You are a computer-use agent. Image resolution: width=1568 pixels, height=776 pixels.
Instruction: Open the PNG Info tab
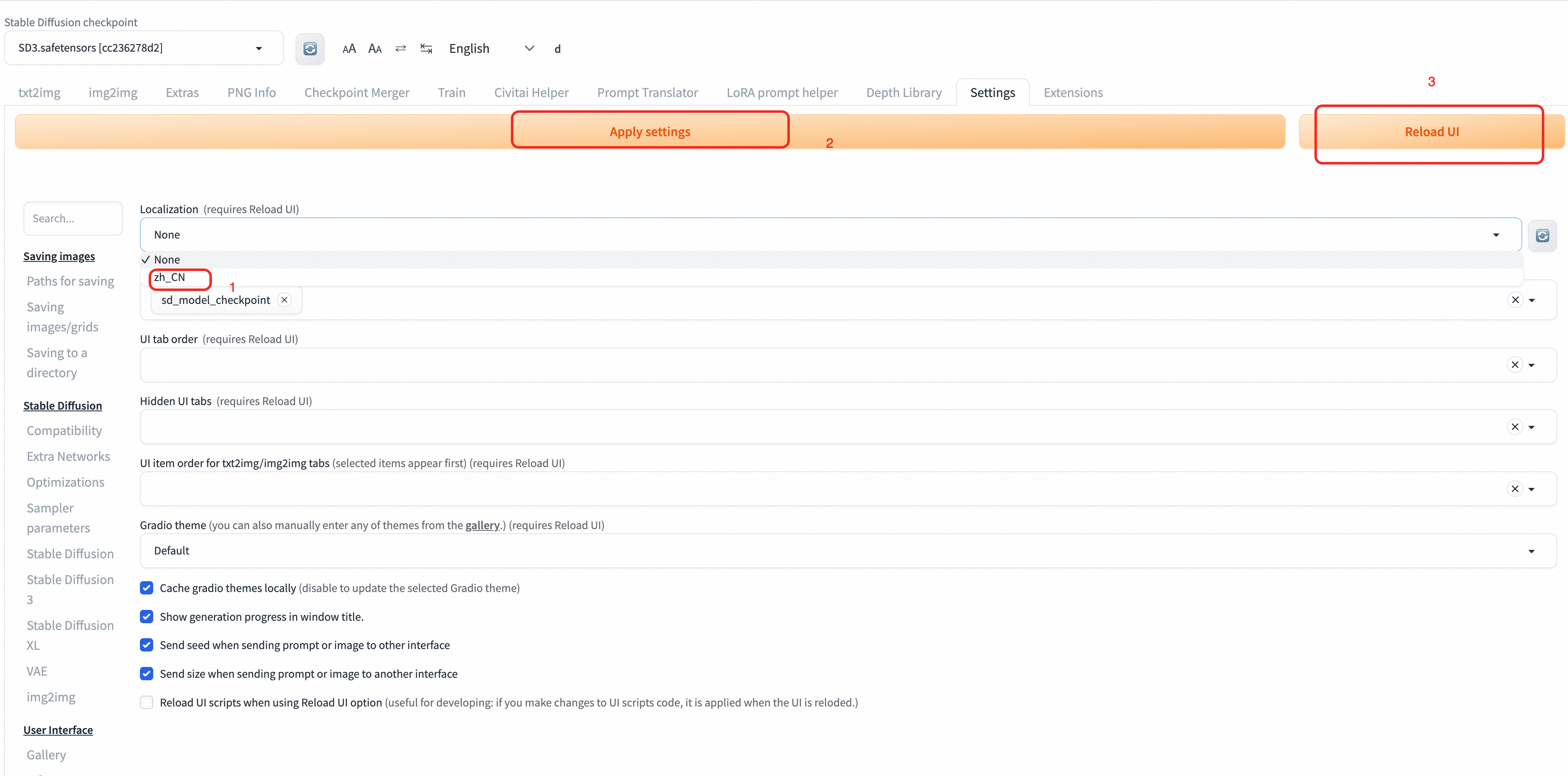pos(251,92)
